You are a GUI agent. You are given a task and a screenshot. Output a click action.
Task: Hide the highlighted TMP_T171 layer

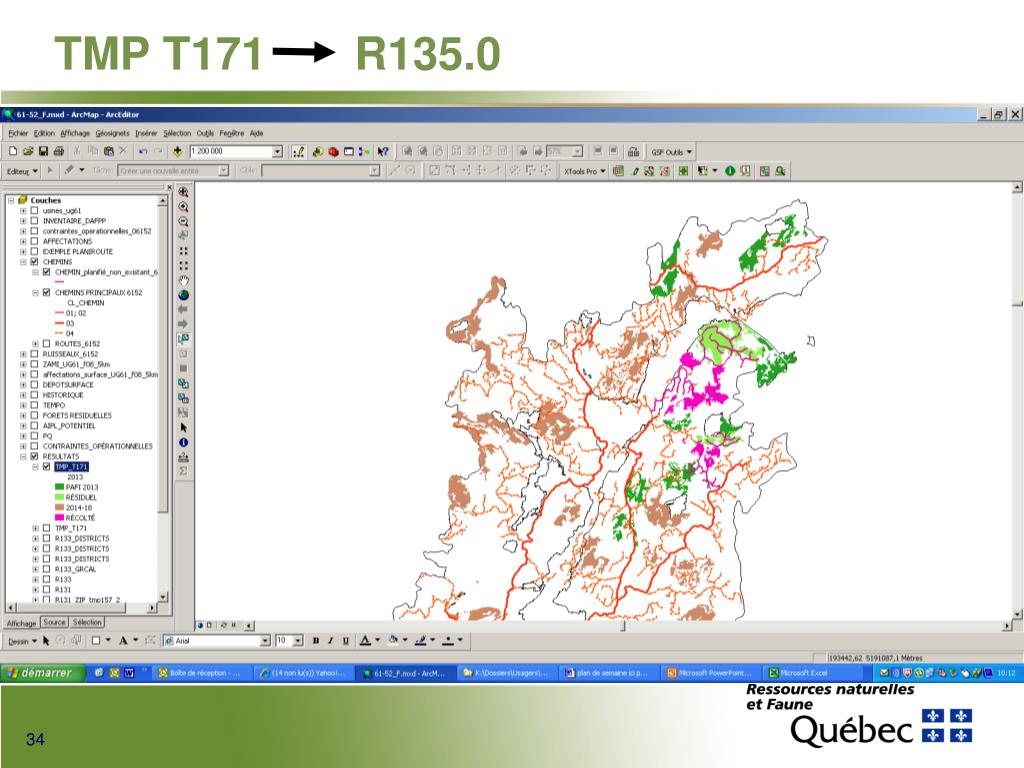46,466
